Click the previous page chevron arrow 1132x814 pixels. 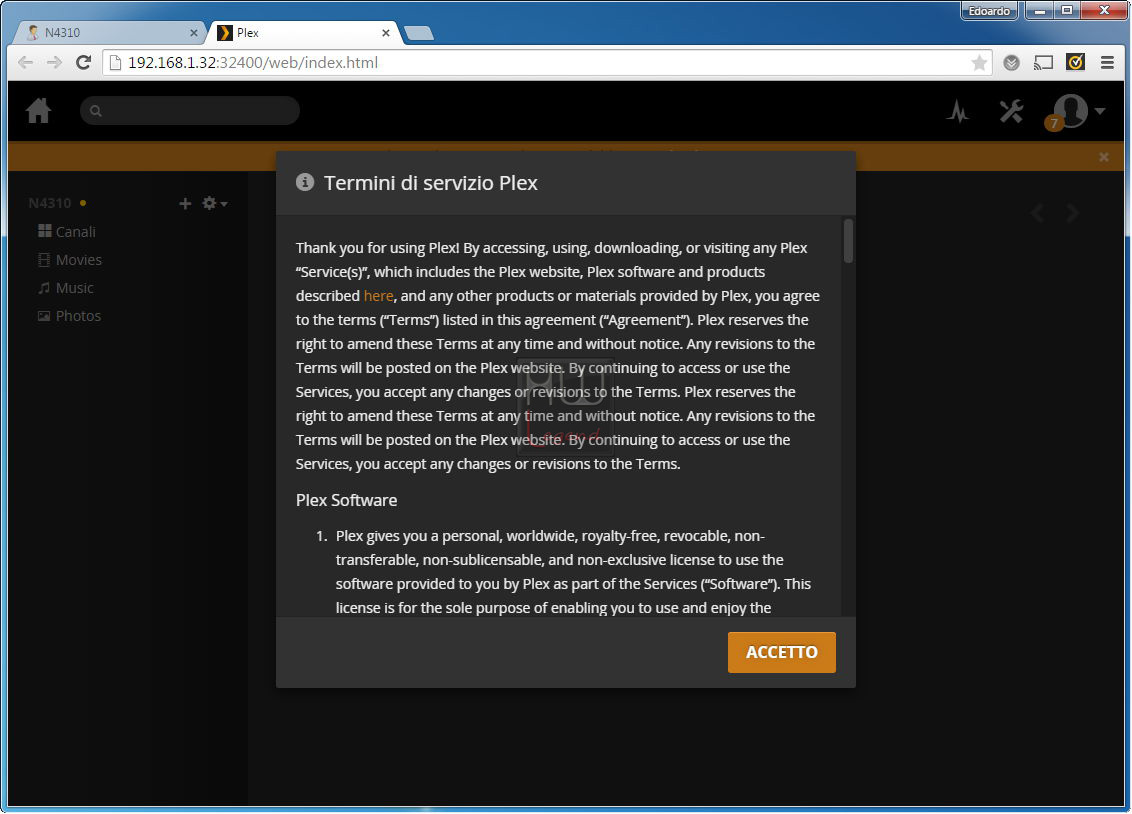coord(1037,213)
